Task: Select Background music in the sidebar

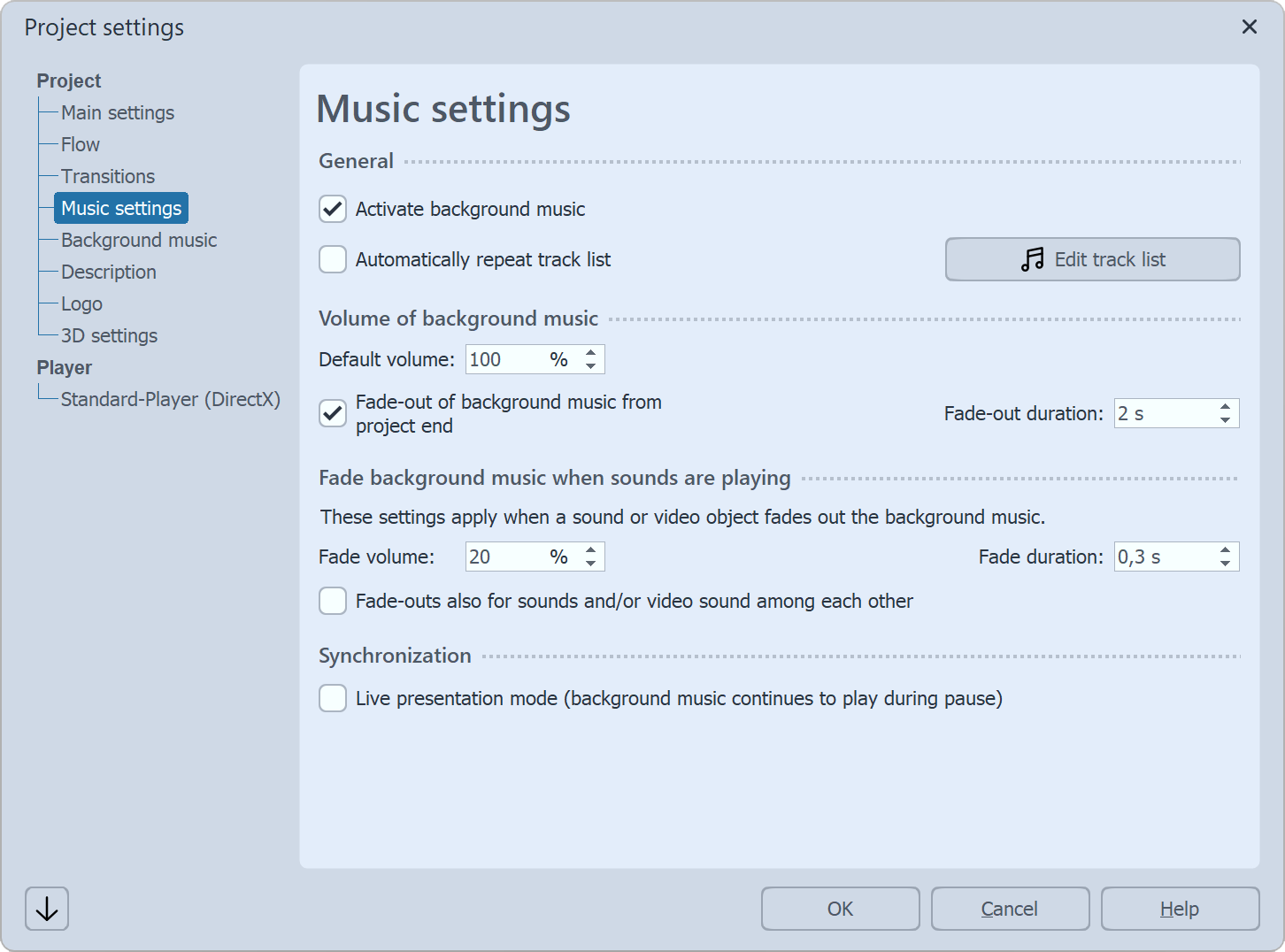Action: (x=138, y=240)
